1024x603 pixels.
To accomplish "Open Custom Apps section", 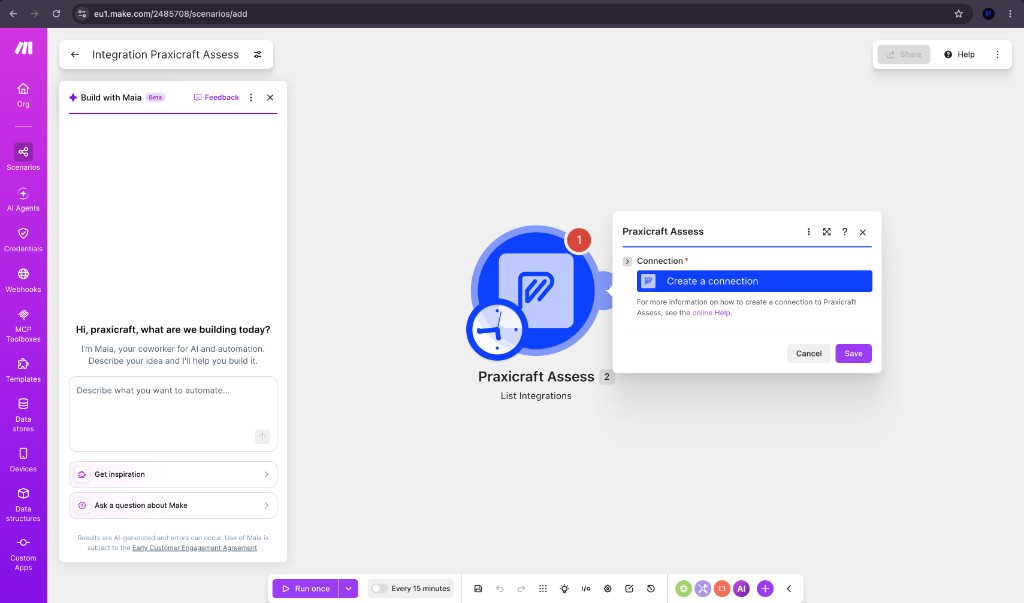I will 24,554.
